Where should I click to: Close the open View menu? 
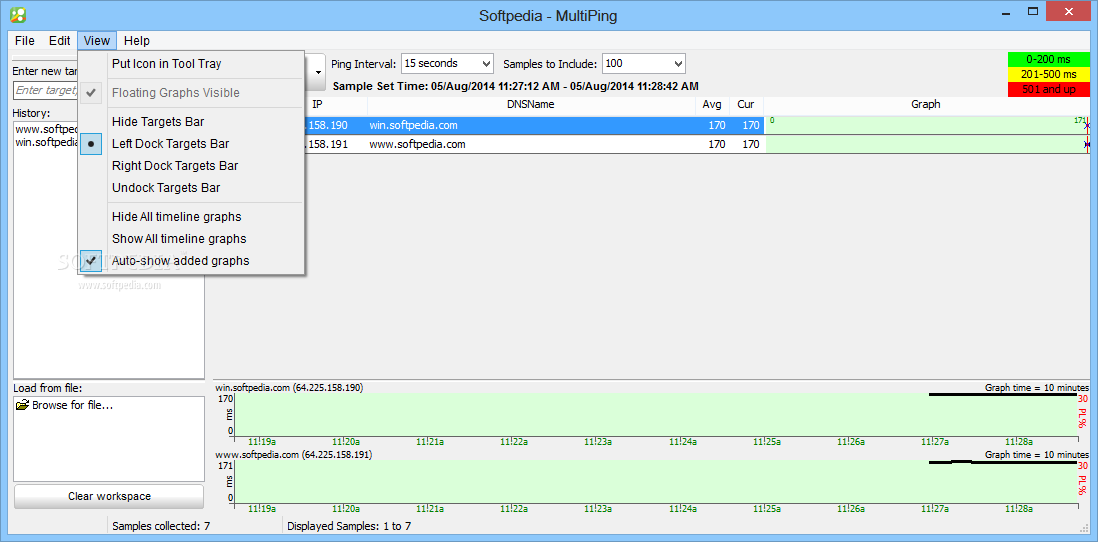point(97,41)
